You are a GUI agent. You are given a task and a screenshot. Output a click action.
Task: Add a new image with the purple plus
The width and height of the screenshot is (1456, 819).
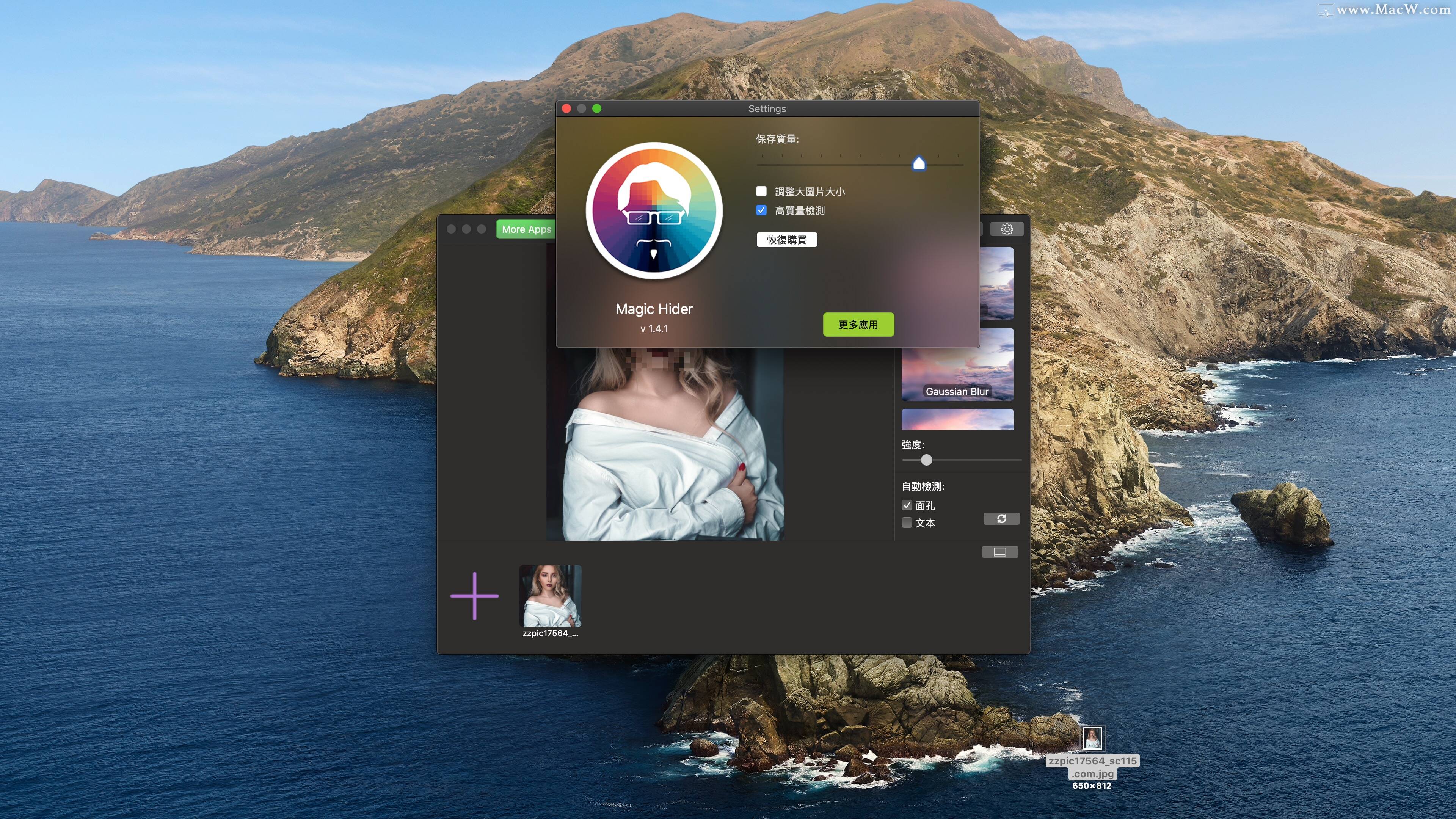[x=474, y=596]
